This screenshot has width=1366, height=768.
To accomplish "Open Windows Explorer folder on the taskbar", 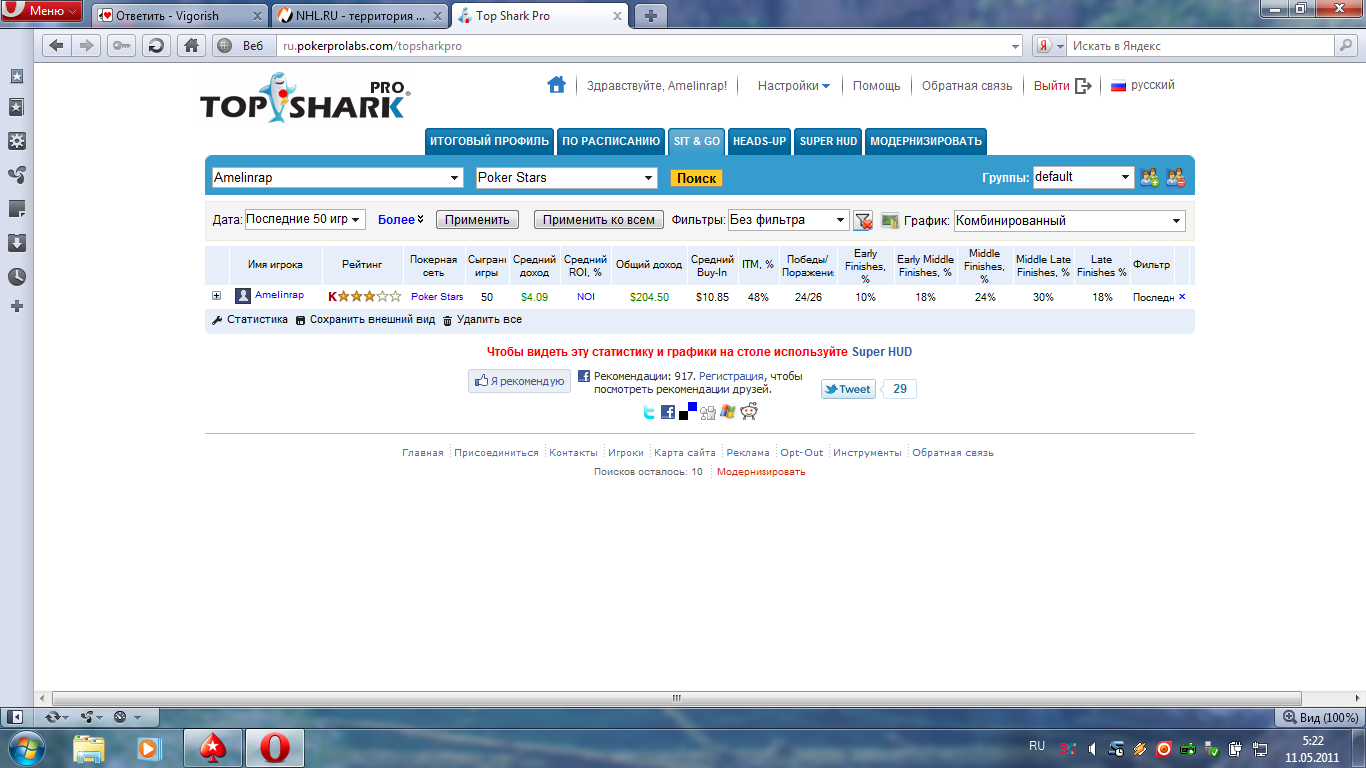I will coord(89,748).
